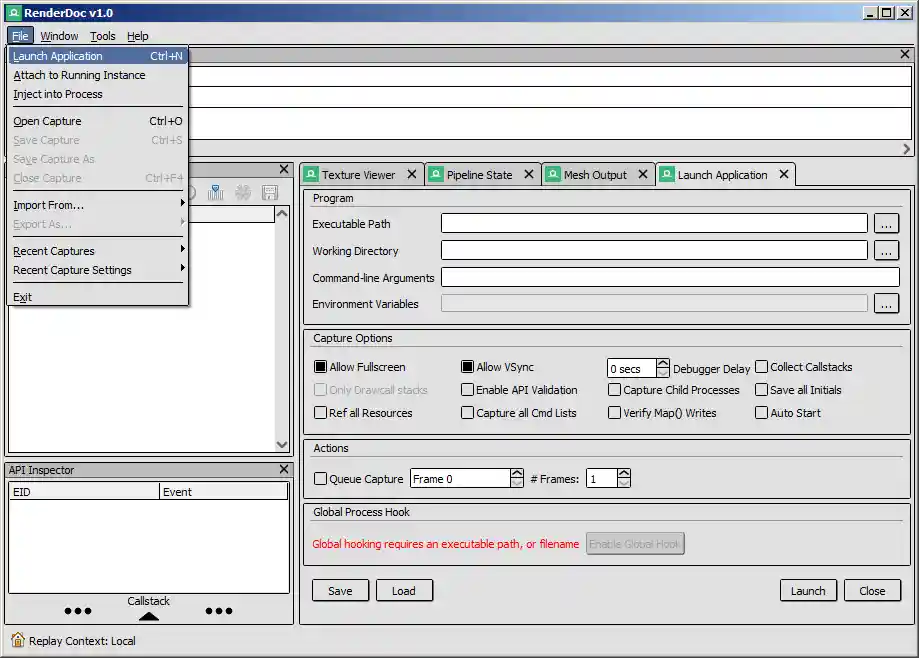Browse for the Working Directory

(x=886, y=251)
